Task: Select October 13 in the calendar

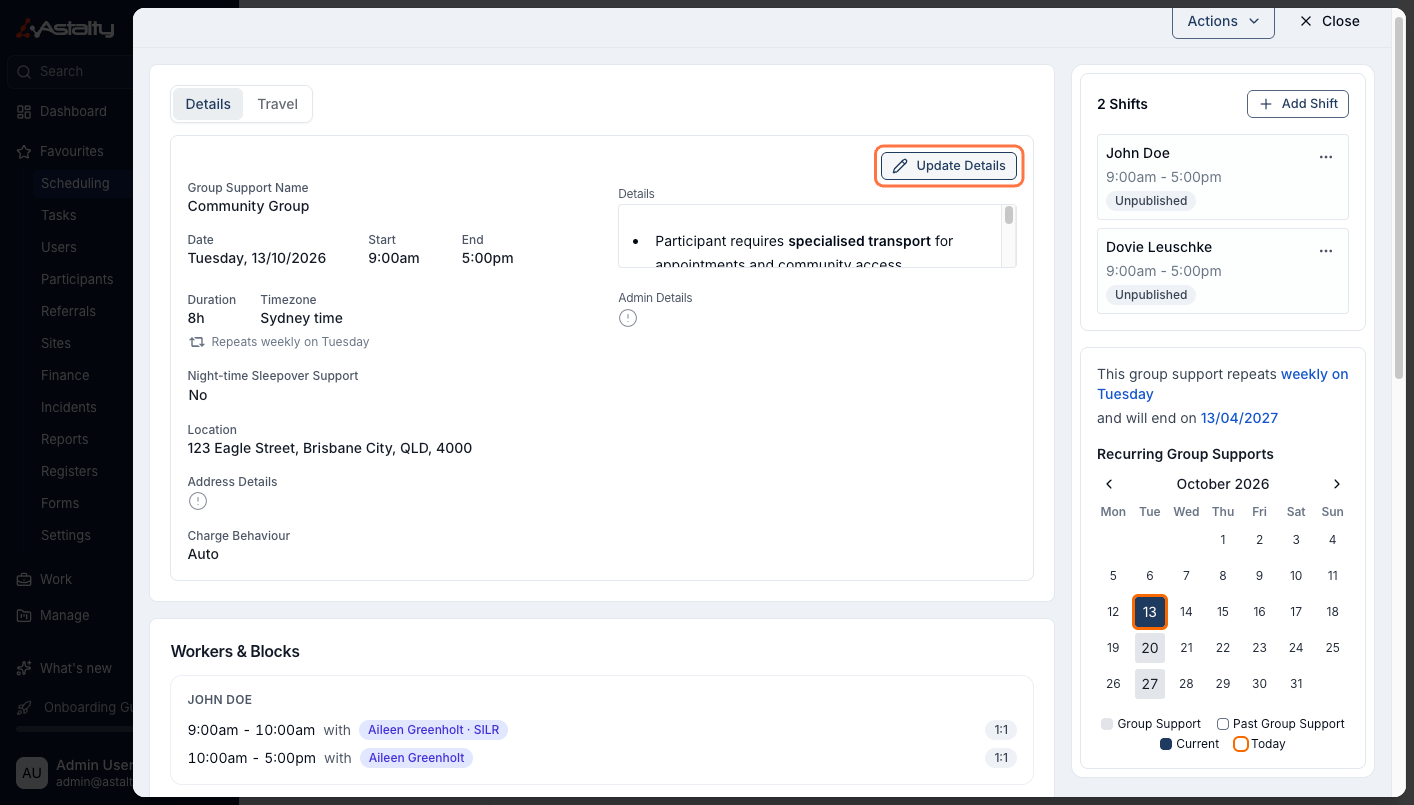Action: 1150,612
